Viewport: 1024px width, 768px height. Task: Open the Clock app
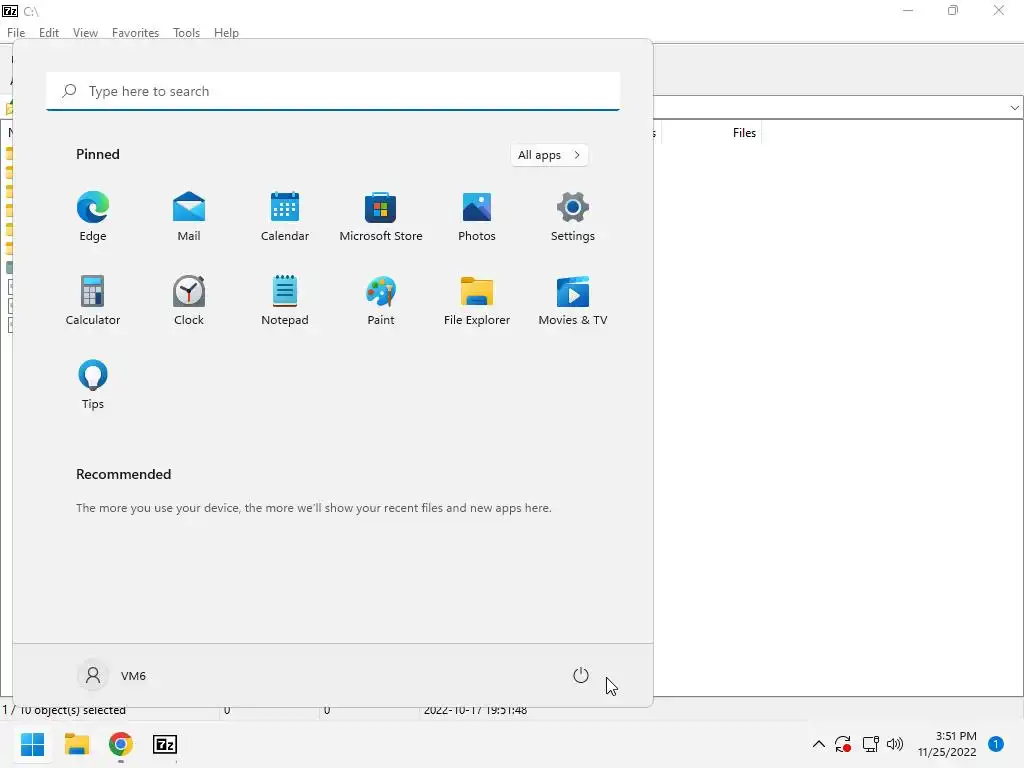point(189,300)
